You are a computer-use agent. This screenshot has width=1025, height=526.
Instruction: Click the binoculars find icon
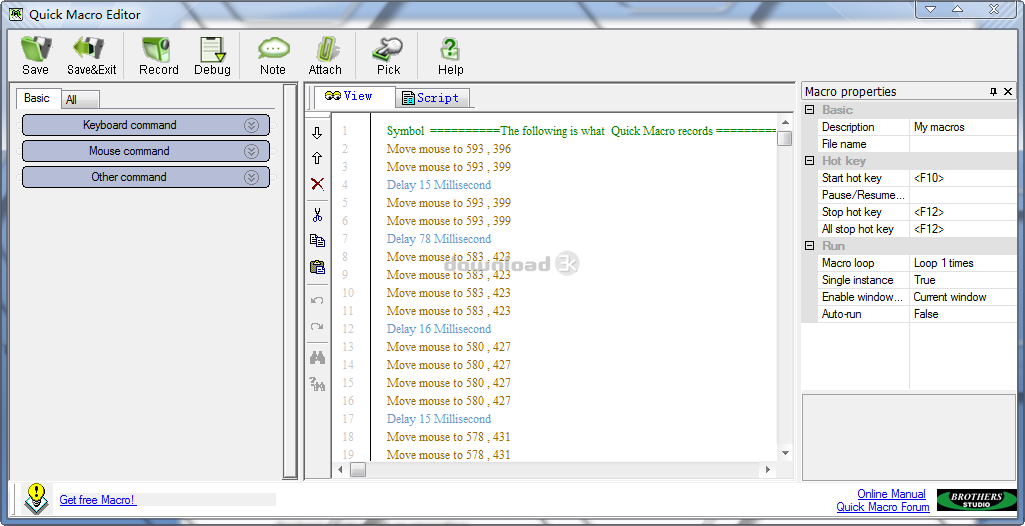[x=317, y=357]
